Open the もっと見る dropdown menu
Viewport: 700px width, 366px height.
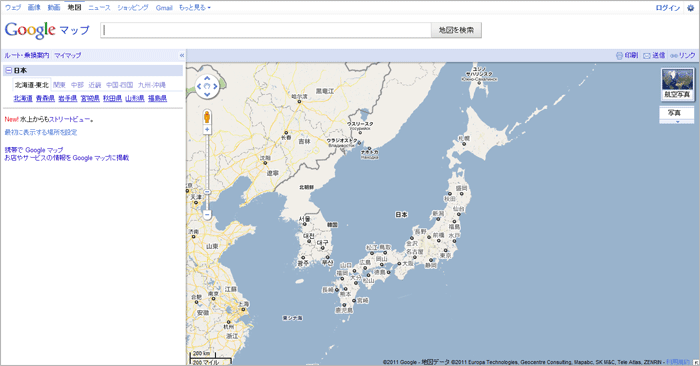pos(195,8)
